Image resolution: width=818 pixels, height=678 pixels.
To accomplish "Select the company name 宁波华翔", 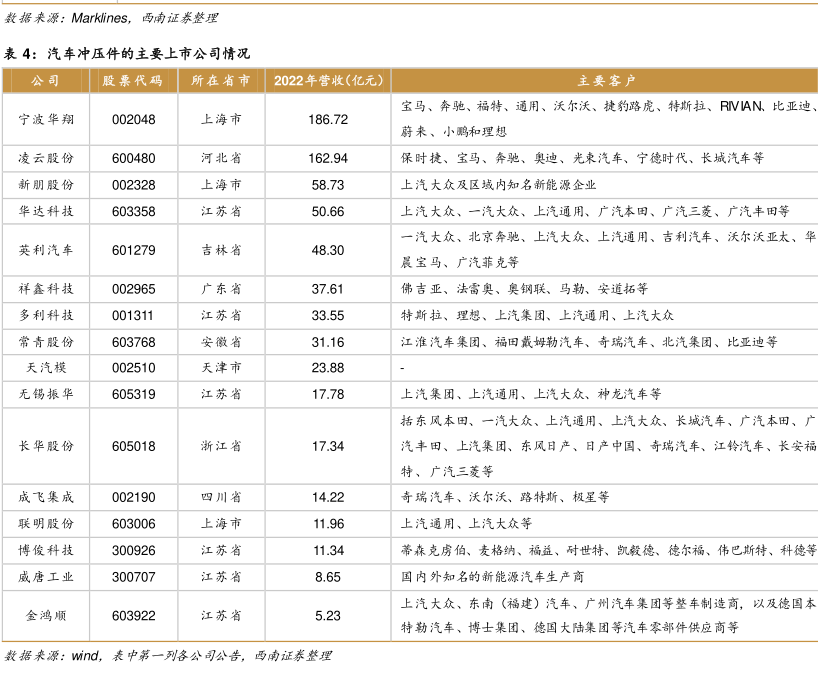I will [x=46, y=119].
